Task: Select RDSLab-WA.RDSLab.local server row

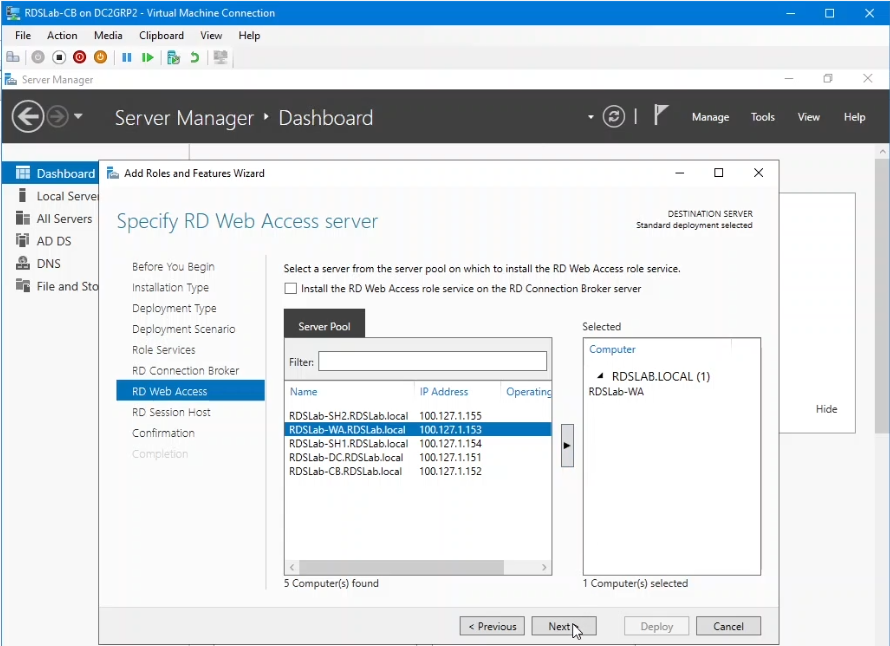Action: tap(418, 430)
